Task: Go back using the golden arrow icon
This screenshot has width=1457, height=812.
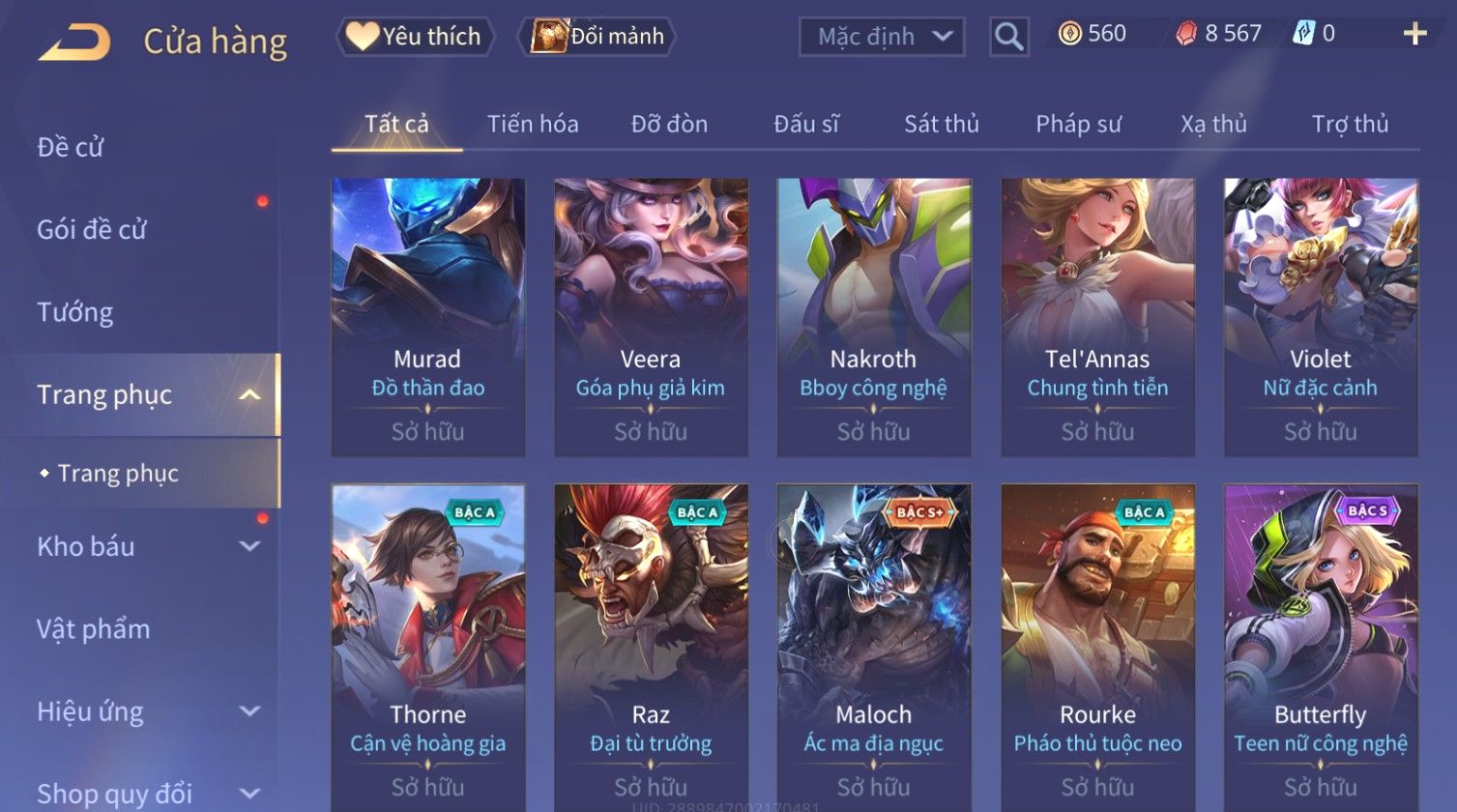Action: click(74, 43)
